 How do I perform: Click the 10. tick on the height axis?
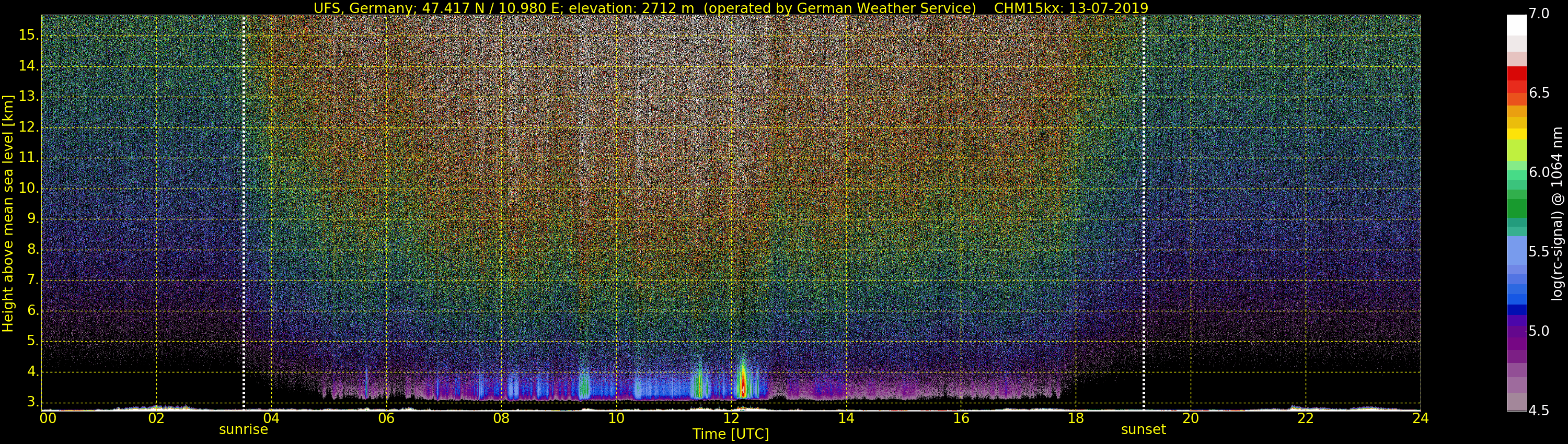(x=29, y=189)
